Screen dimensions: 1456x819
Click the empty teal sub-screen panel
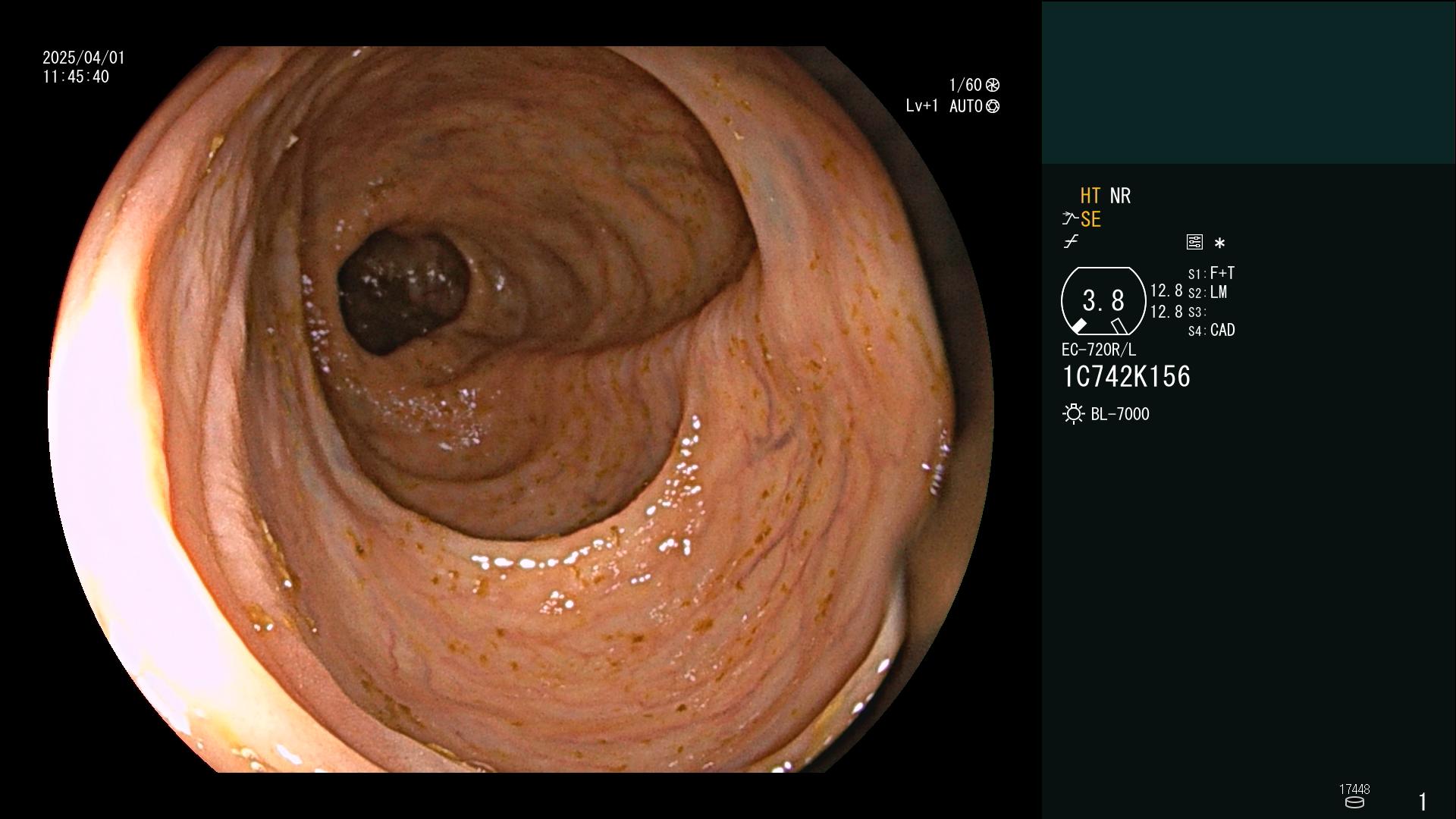click(1248, 82)
